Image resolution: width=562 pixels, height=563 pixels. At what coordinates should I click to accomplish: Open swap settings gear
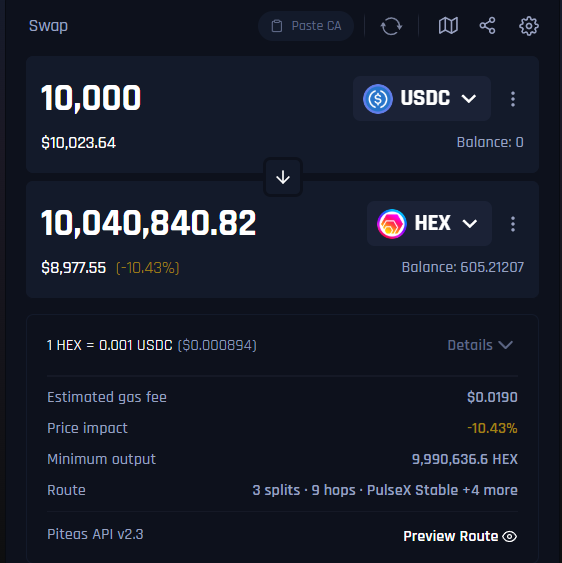point(529,26)
